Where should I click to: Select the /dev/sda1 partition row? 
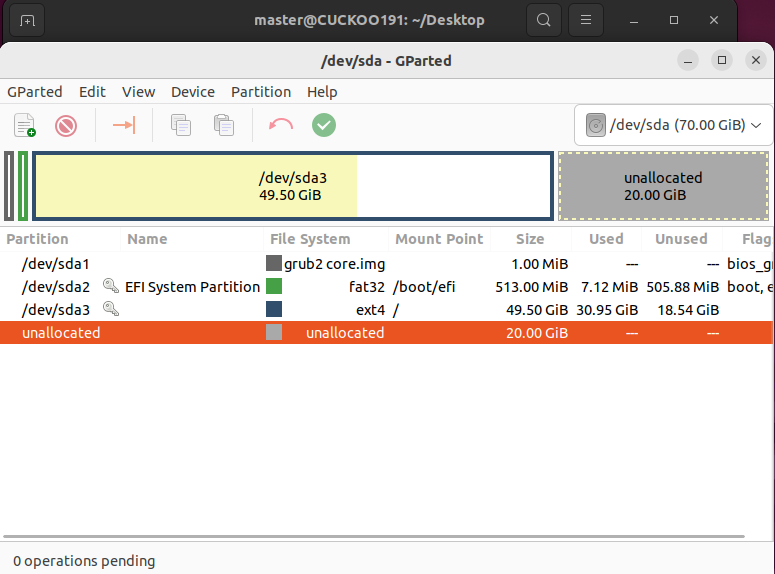coord(387,264)
